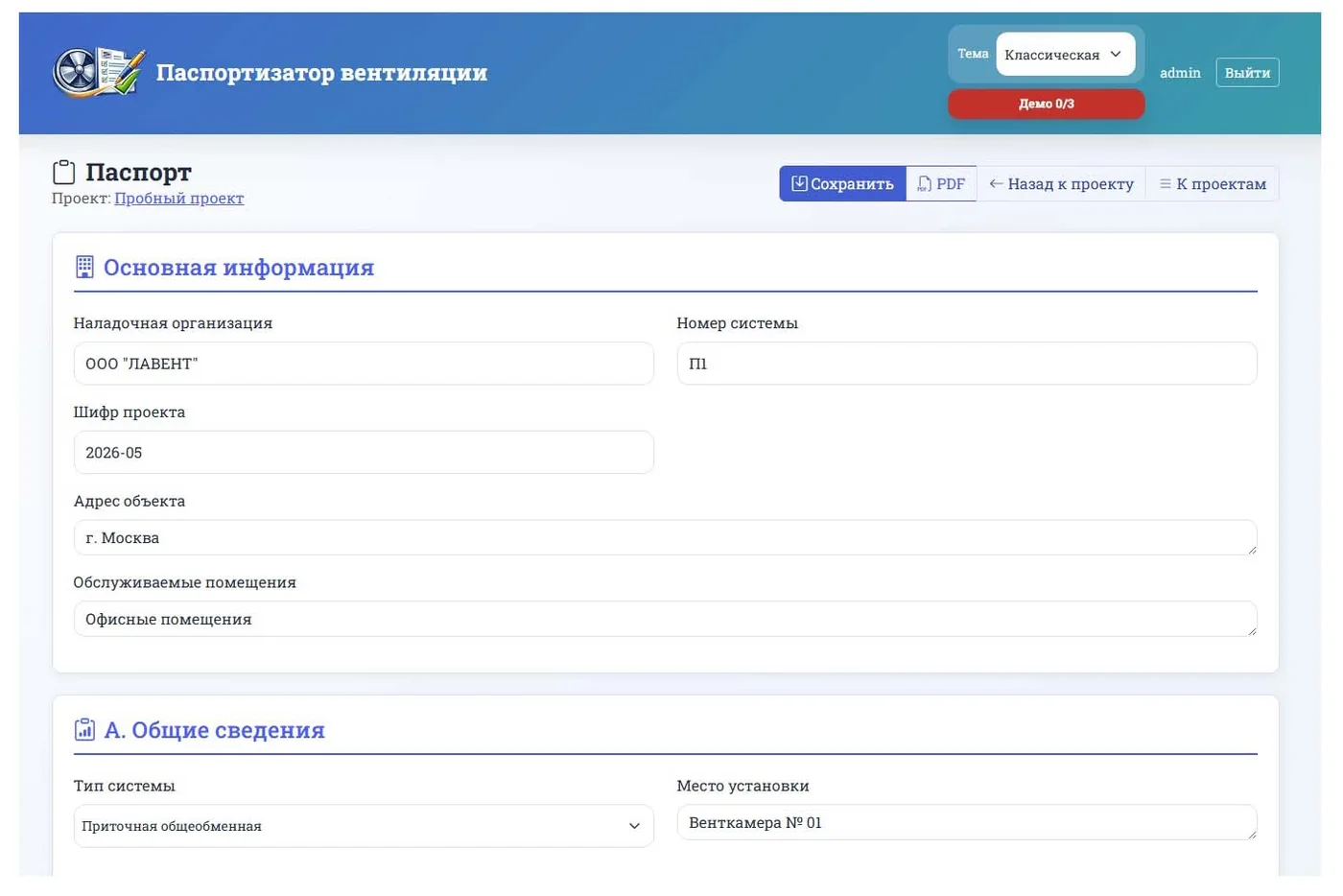1343x896 pixels.
Task: Focus the Номер системы field with П1
Action: (x=967, y=364)
